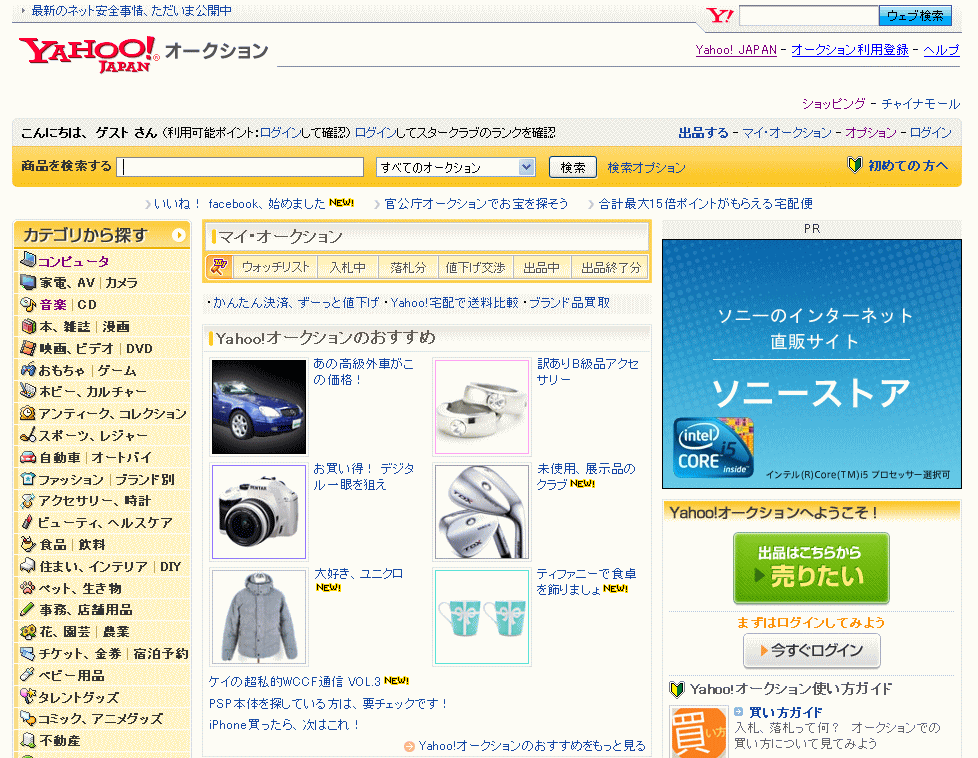978x758 pixels.
Task: Click the ヘルプ link
Action: [x=941, y=50]
